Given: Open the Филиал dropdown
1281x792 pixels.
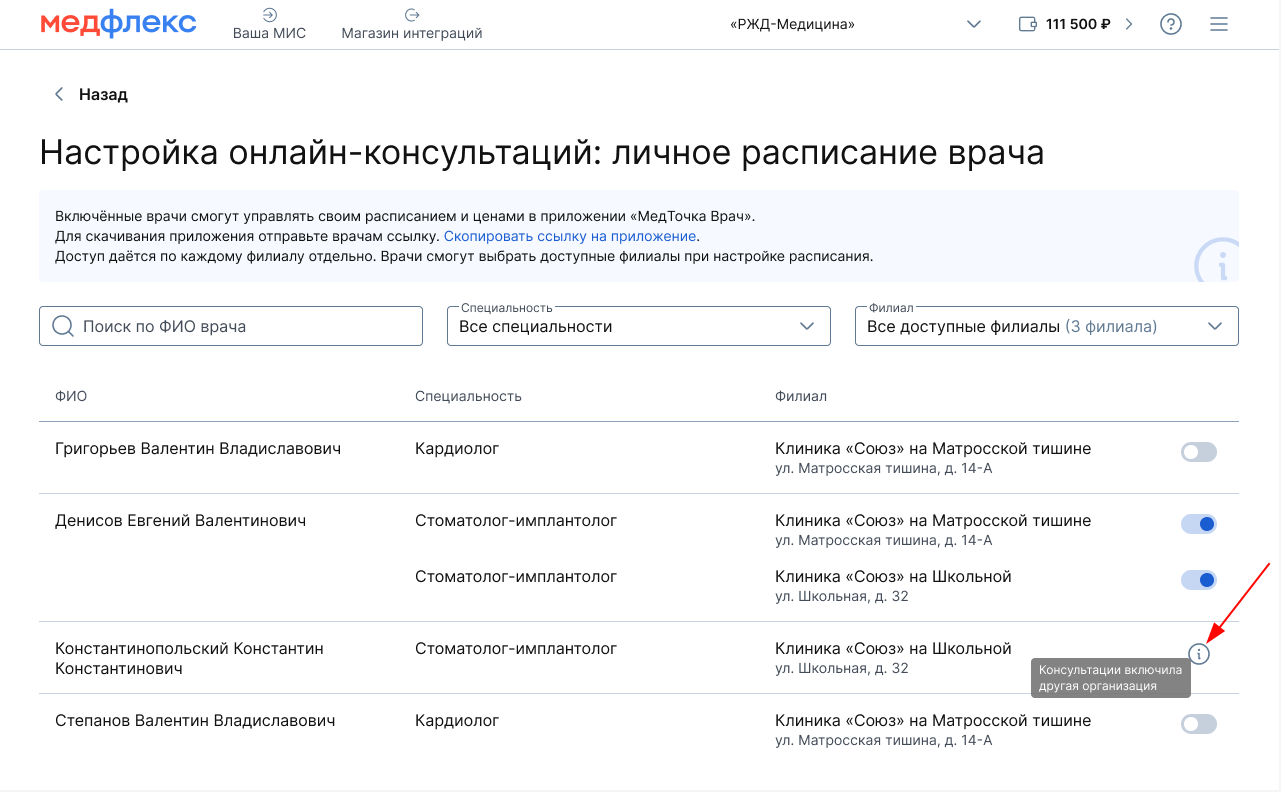Looking at the screenshot, I should point(1047,326).
